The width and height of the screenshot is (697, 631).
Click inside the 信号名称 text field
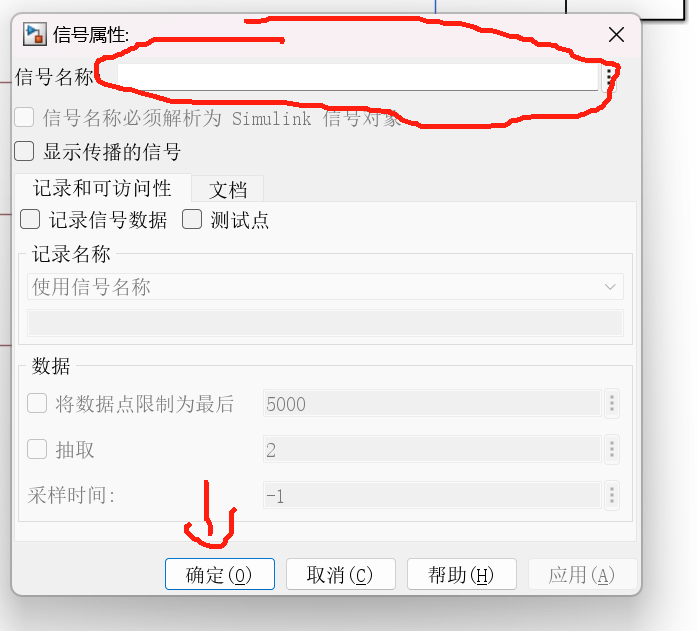(x=358, y=77)
